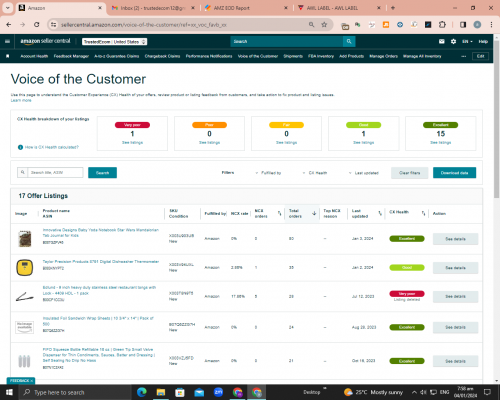
Task: Open the browser extensions puzzle icon
Action: click(x=442, y=24)
